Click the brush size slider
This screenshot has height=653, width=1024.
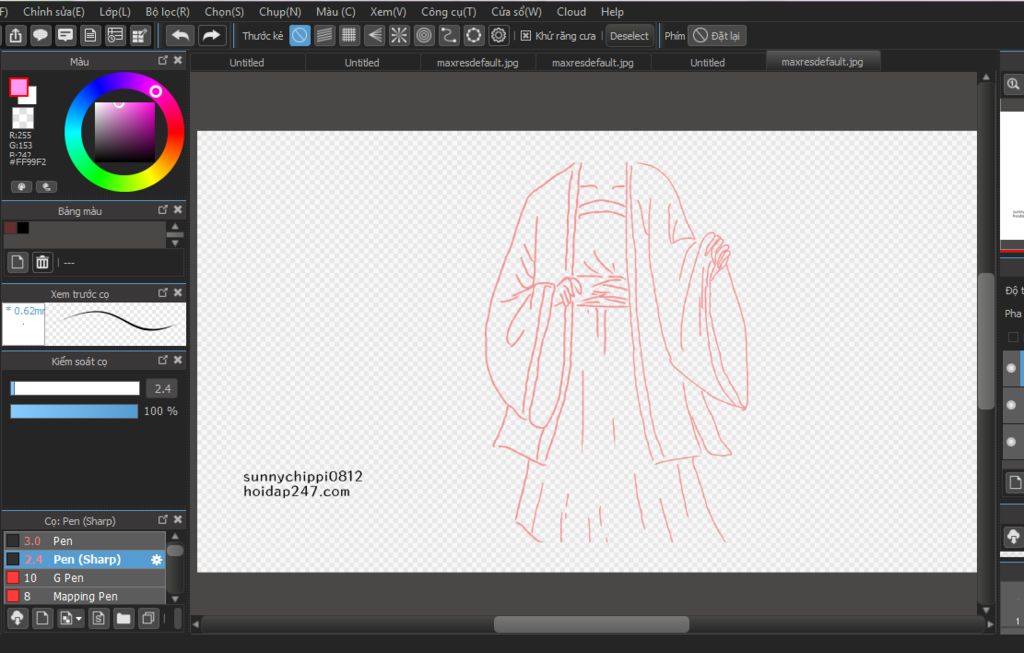(75, 389)
